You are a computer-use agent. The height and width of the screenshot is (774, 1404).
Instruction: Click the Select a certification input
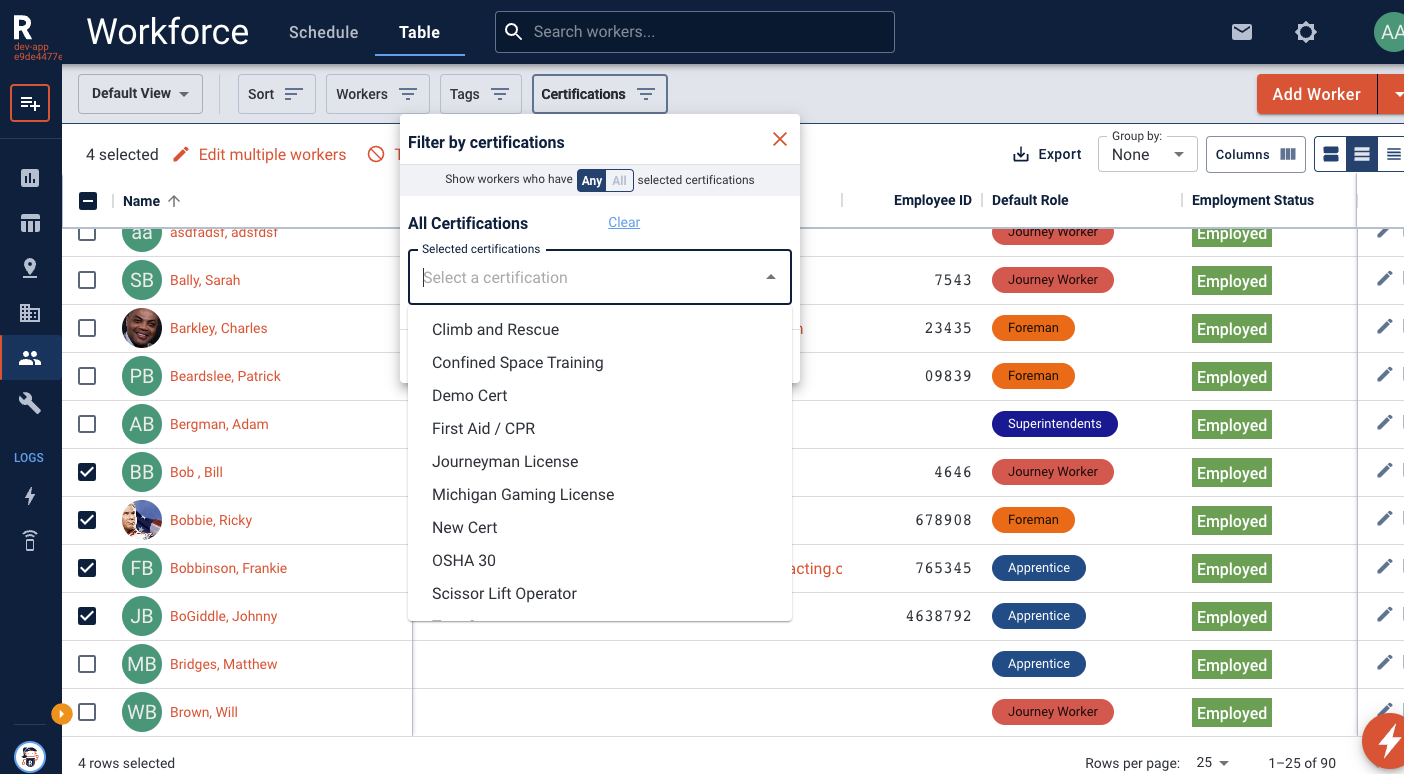click(x=600, y=277)
